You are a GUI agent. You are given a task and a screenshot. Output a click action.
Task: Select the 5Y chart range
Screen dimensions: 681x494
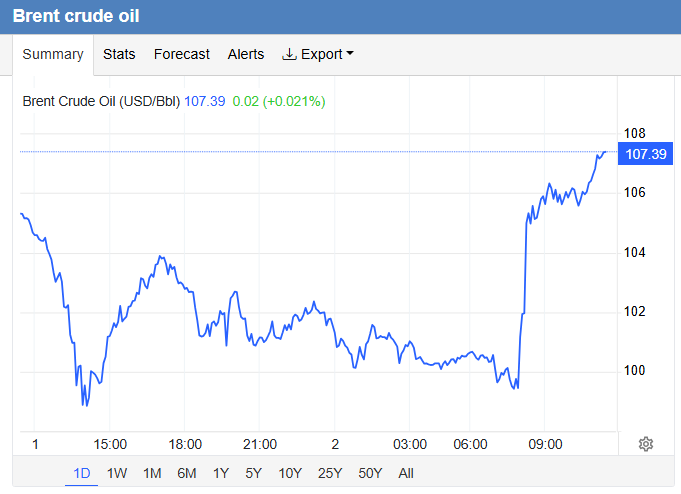click(x=254, y=473)
